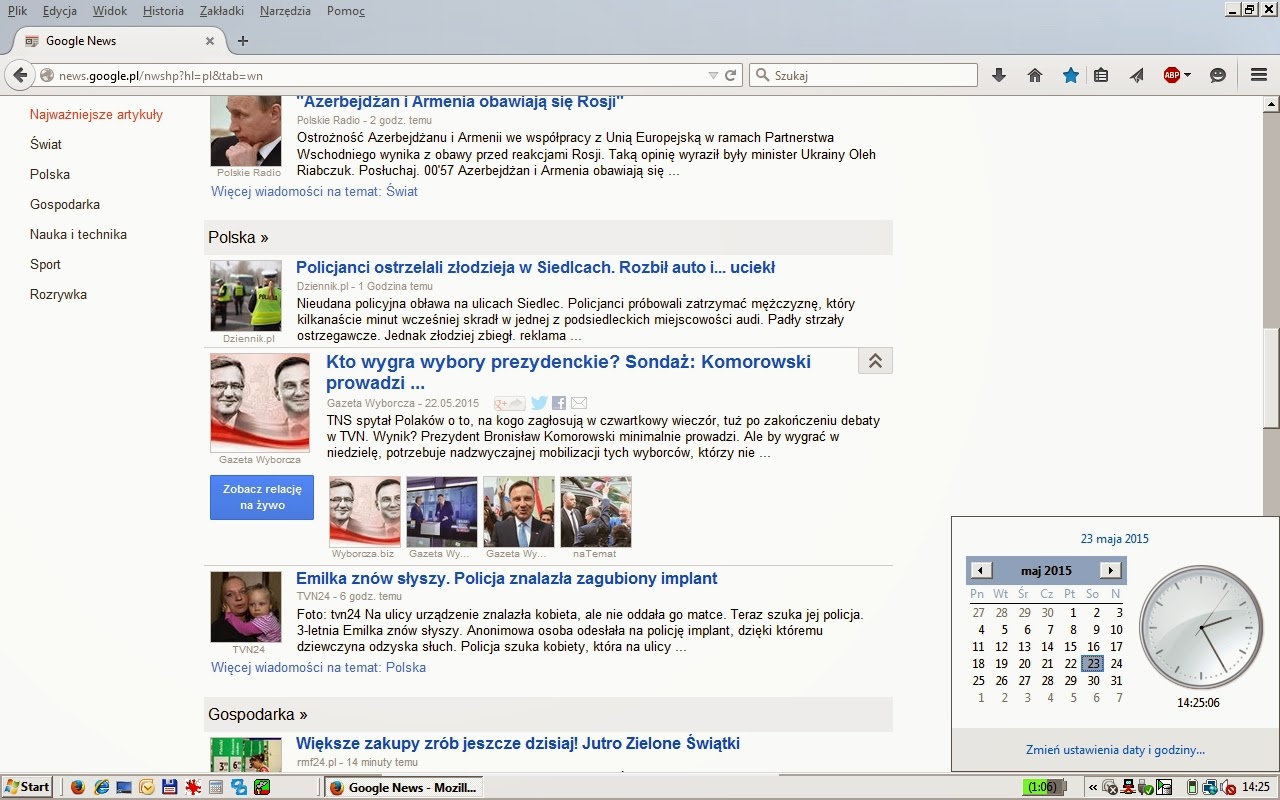
Task: Click the address bar URL field
Action: pyautogui.click(x=380, y=75)
